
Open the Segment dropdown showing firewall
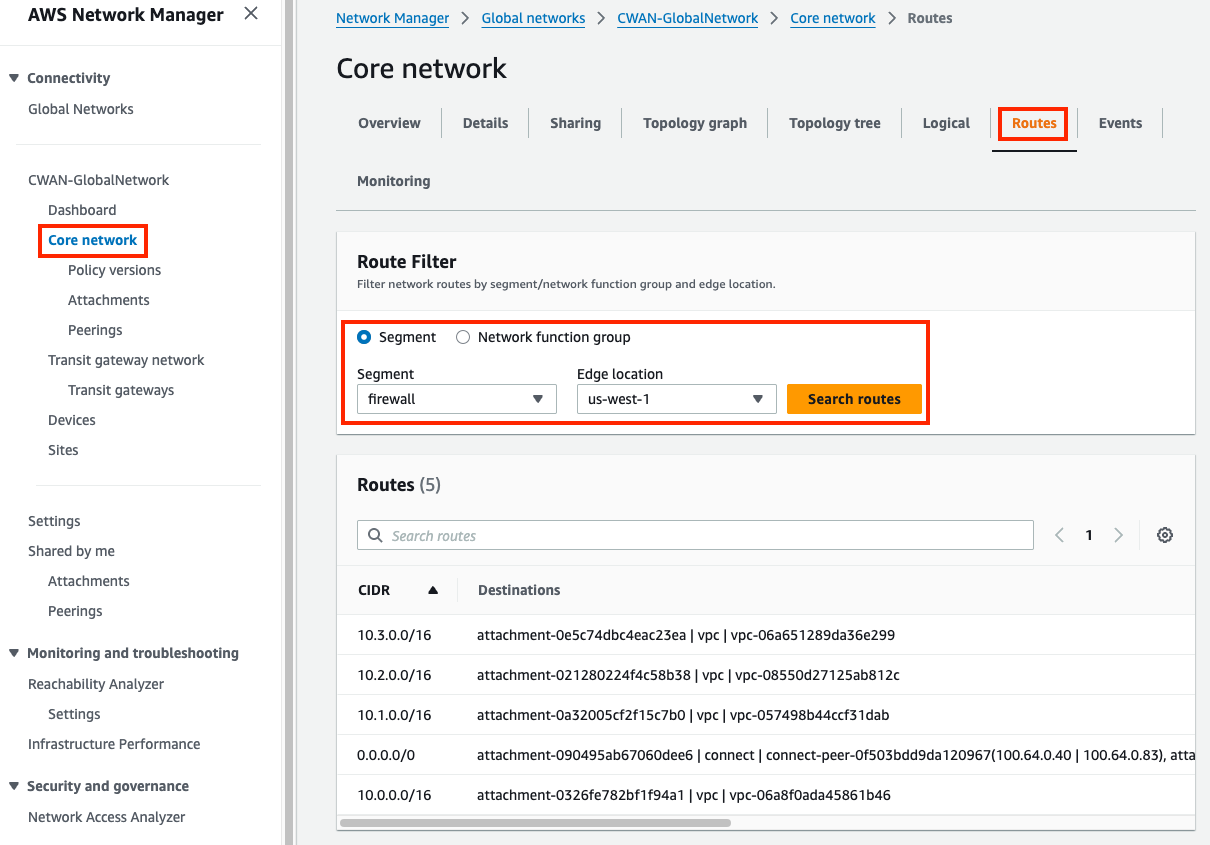456,399
